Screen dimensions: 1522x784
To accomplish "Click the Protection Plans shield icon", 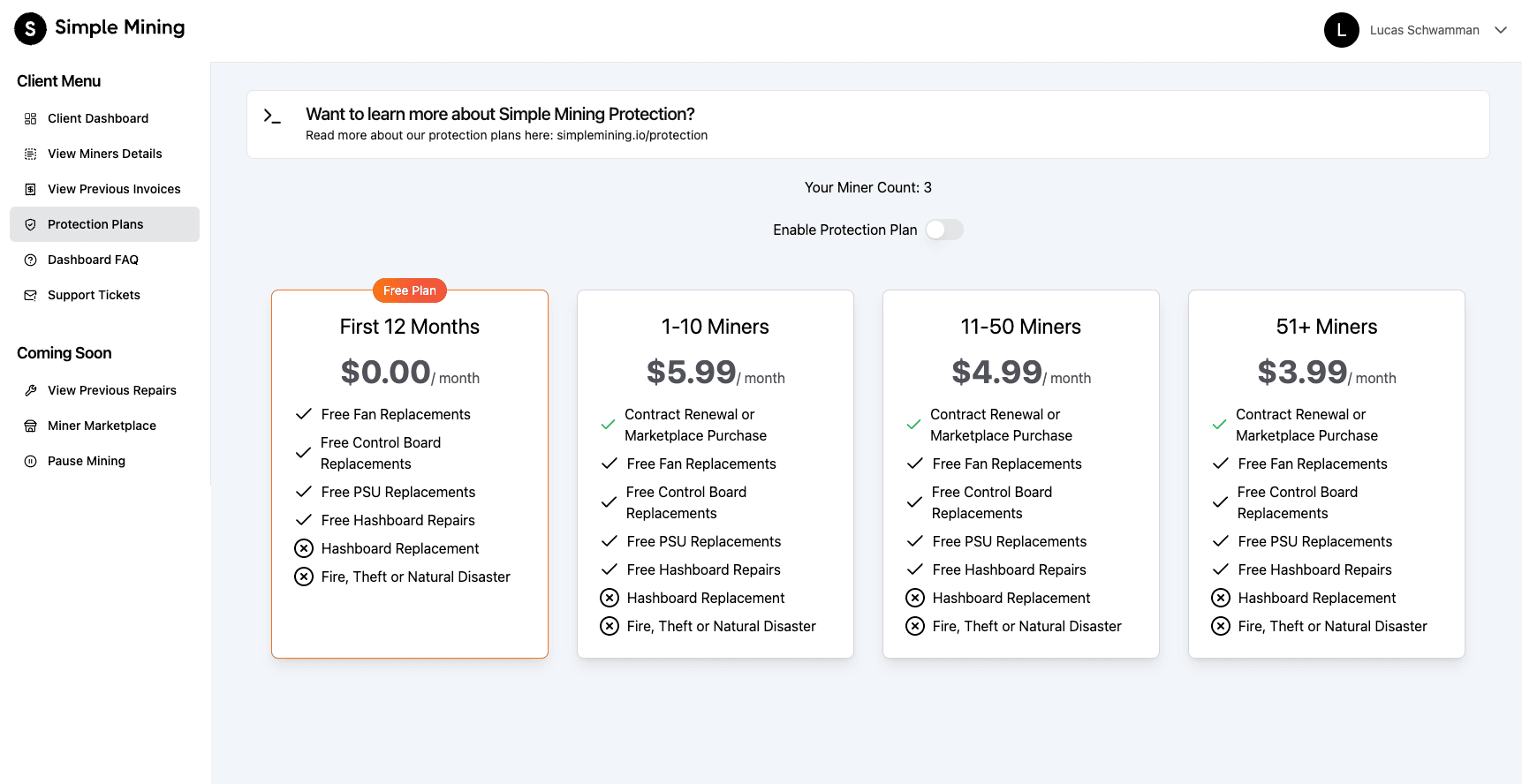I will (x=30, y=224).
